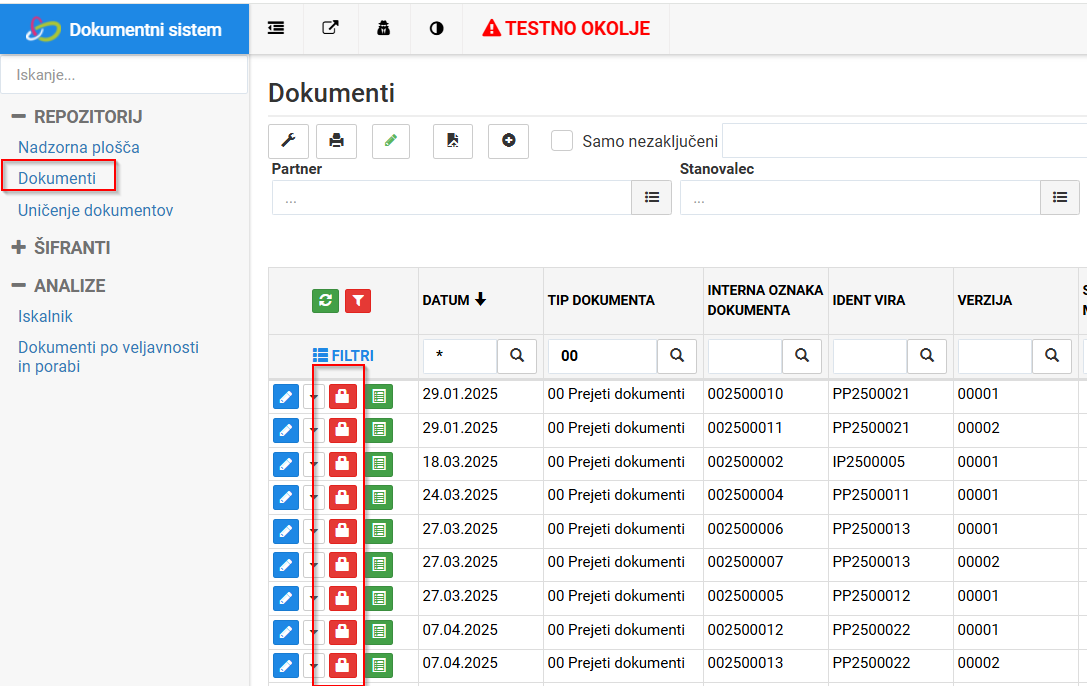Click Tip dokumenta filter field containing 00

coord(602,355)
